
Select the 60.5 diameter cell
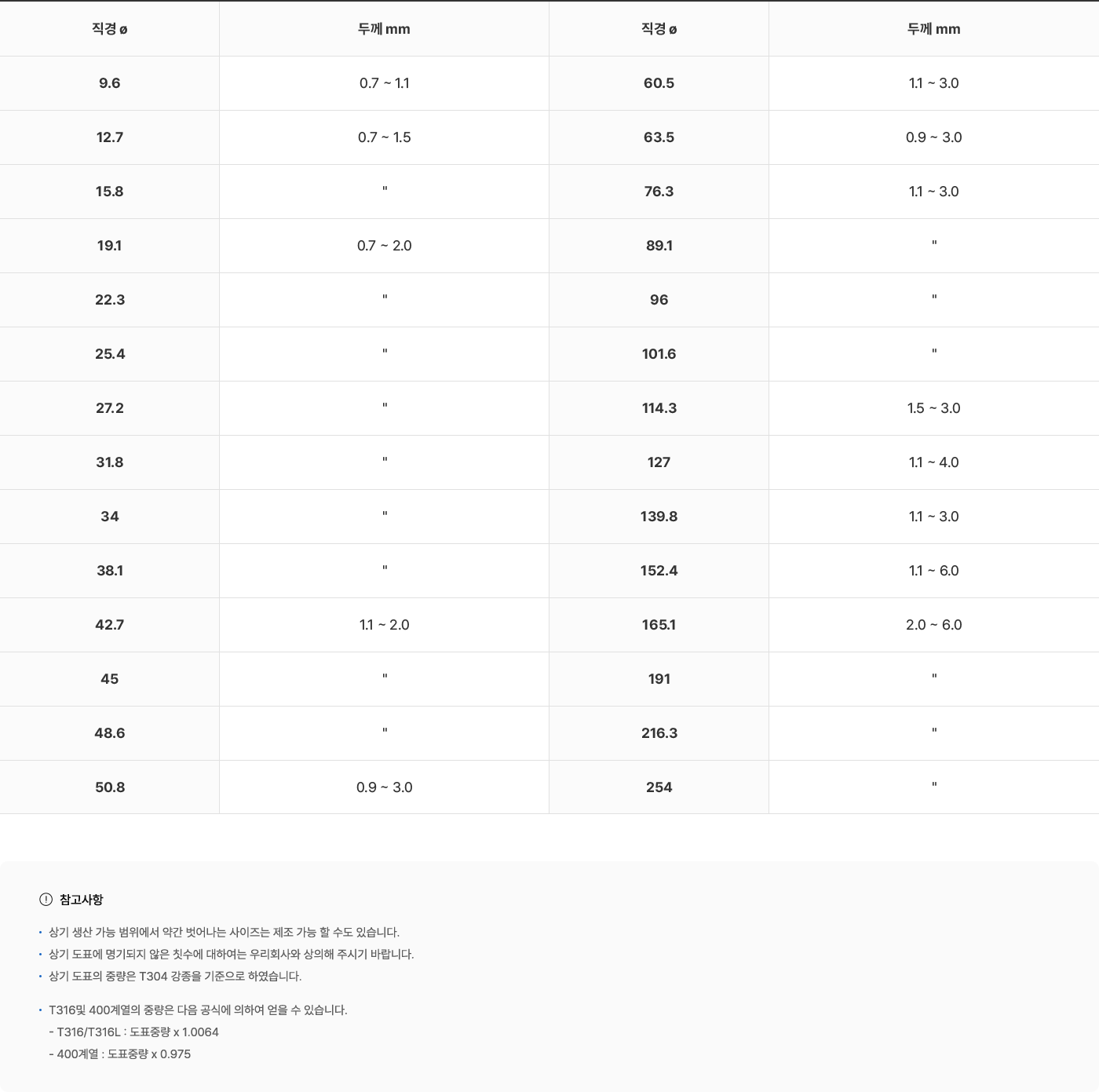(x=659, y=83)
